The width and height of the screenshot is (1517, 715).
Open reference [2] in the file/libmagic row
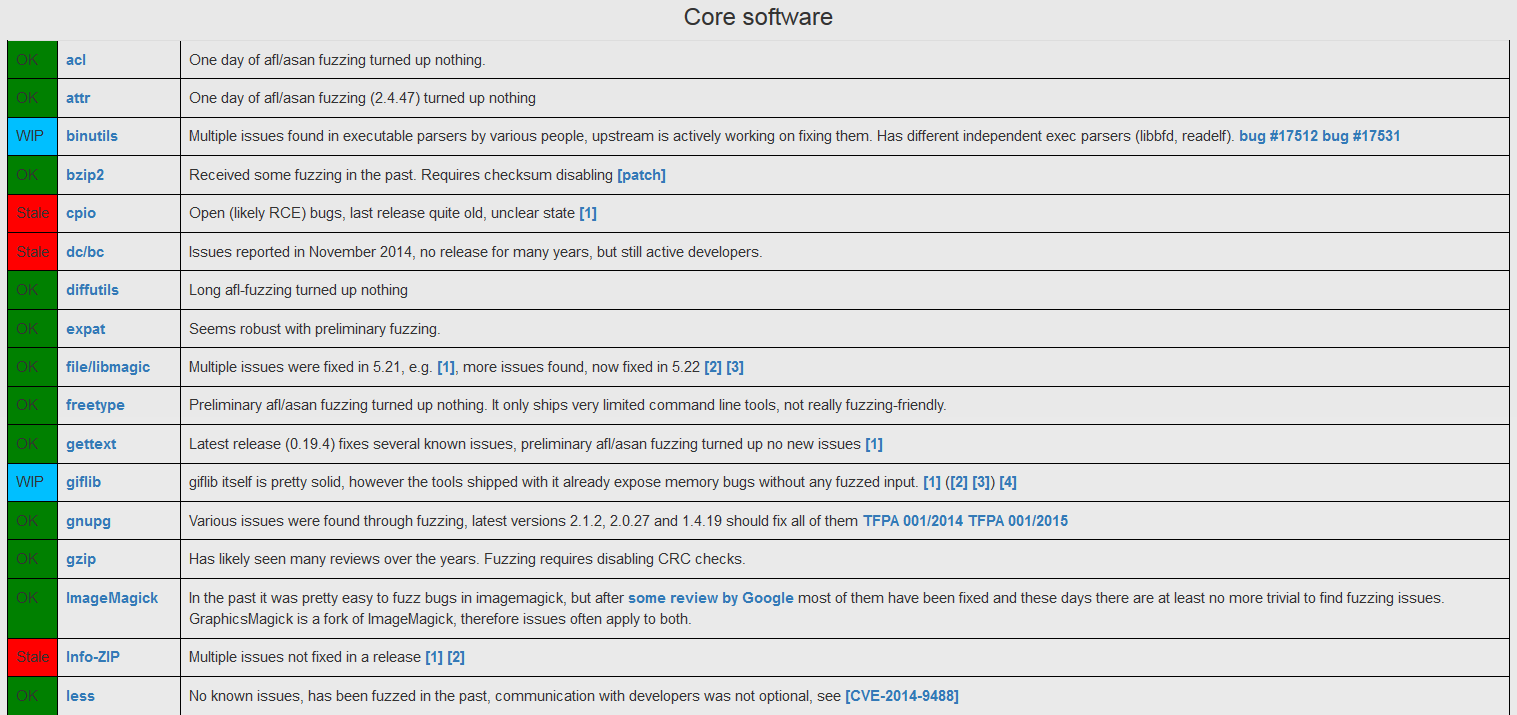click(x=713, y=367)
